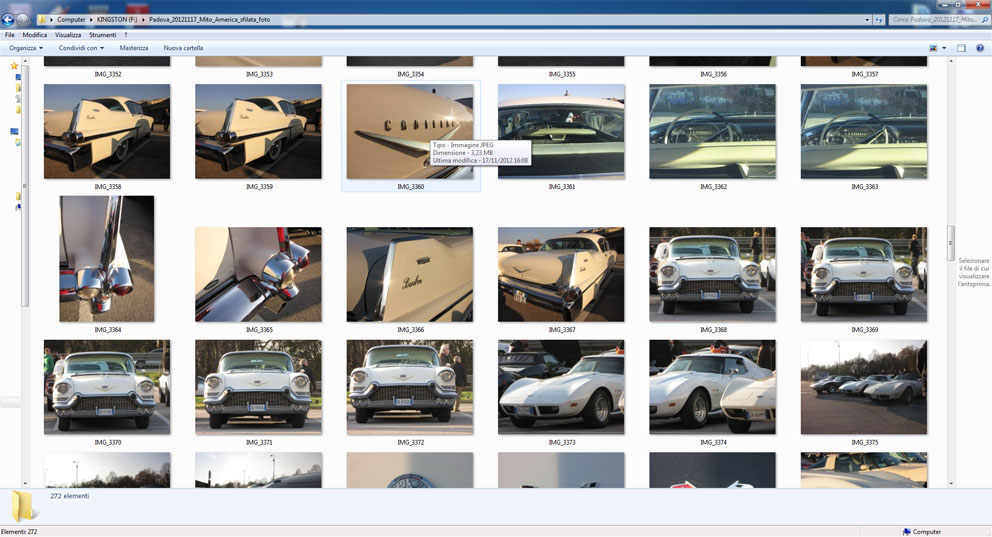This screenshot has height=537, width=992.
Task: Click the IMG_3352 file name label
Action: coord(108,75)
